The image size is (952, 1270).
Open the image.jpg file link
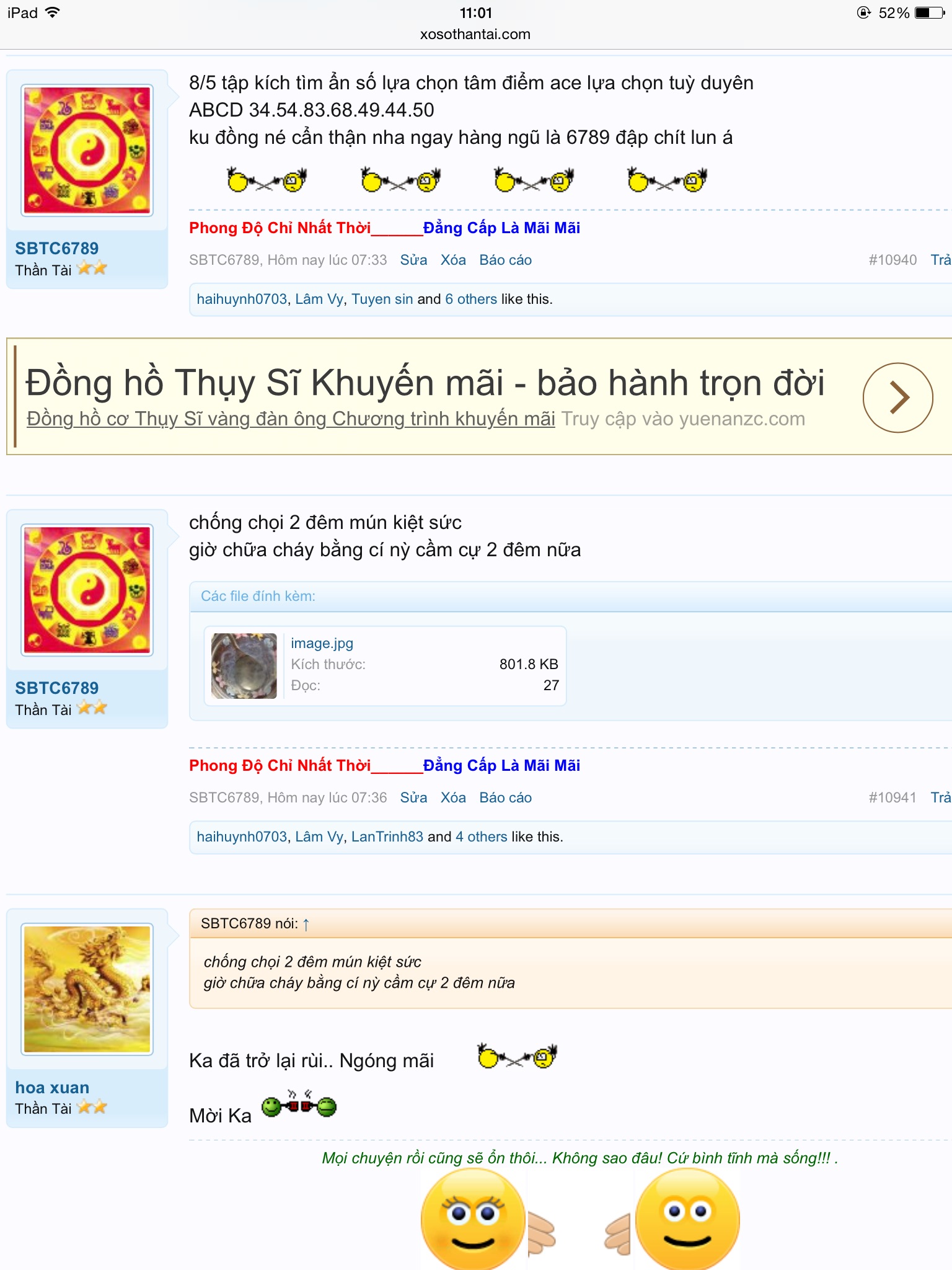click(322, 644)
